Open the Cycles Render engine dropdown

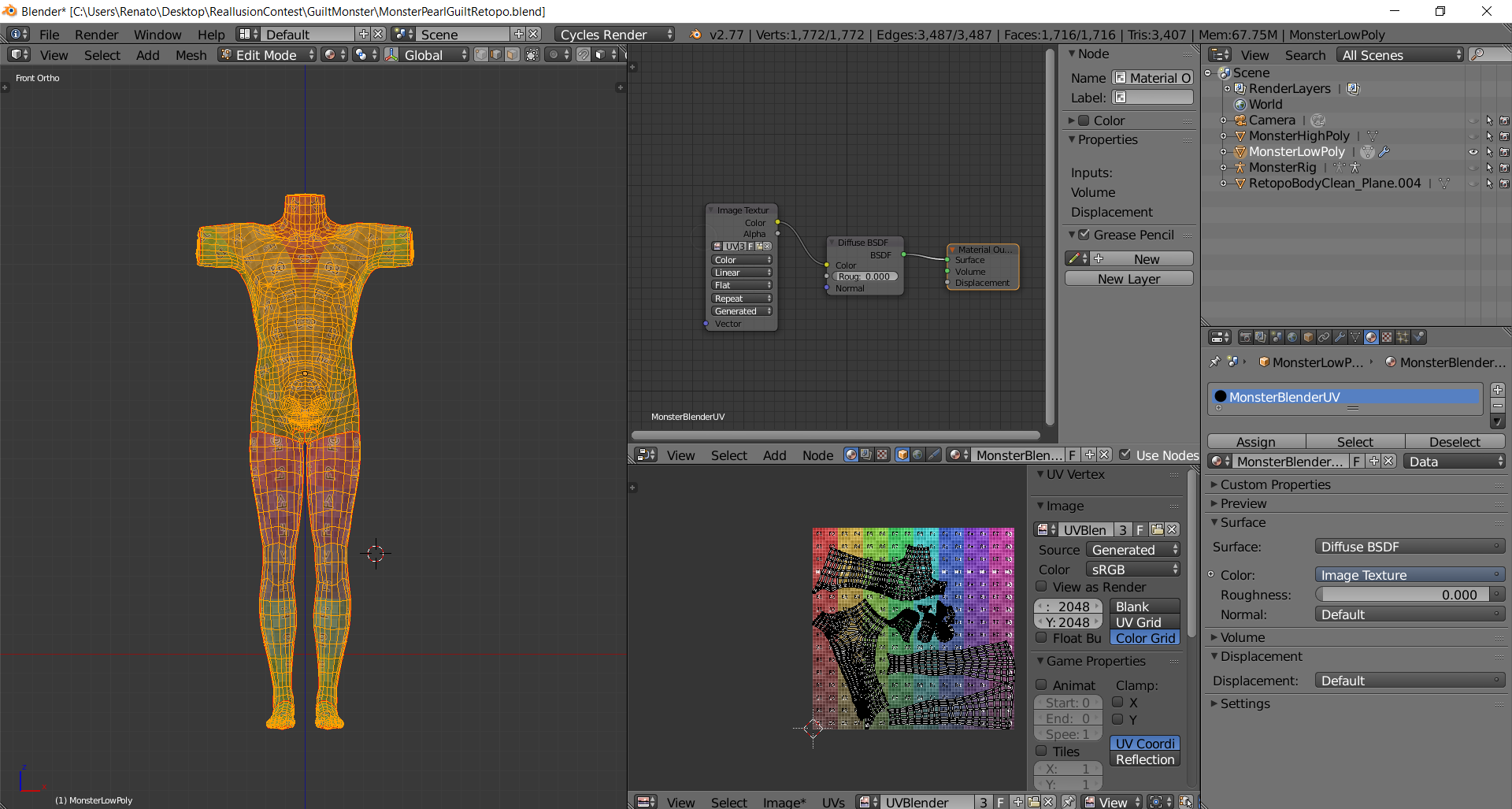(x=614, y=34)
